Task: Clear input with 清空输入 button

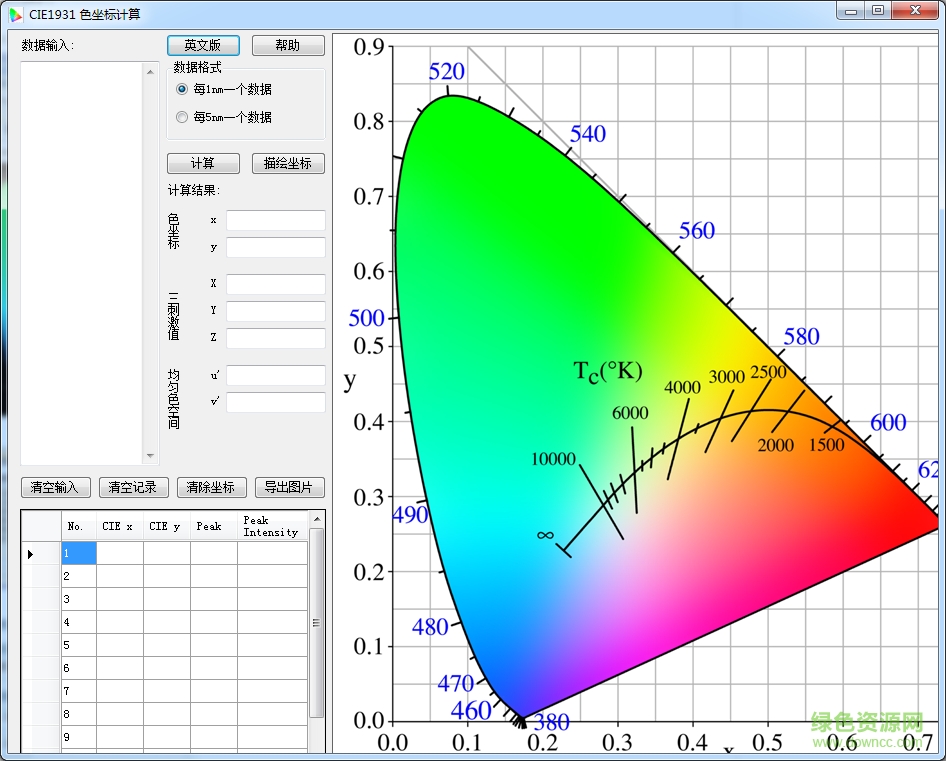Action: 56,488
